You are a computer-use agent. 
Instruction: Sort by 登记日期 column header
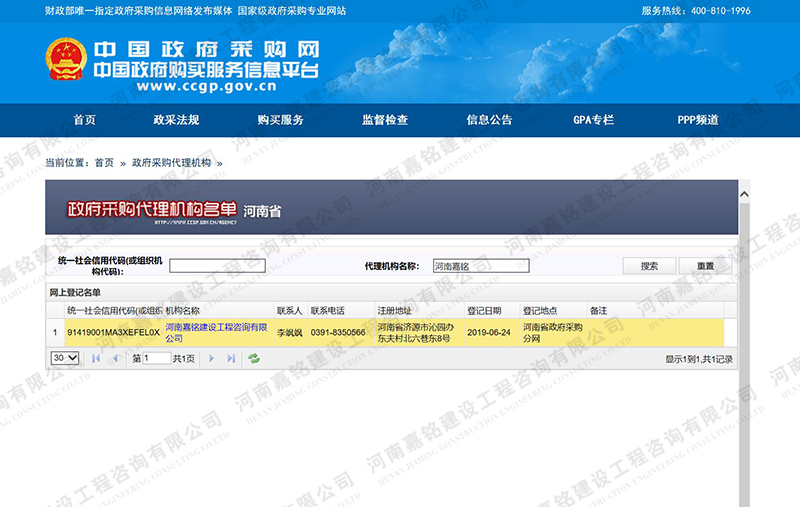[492, 311]
